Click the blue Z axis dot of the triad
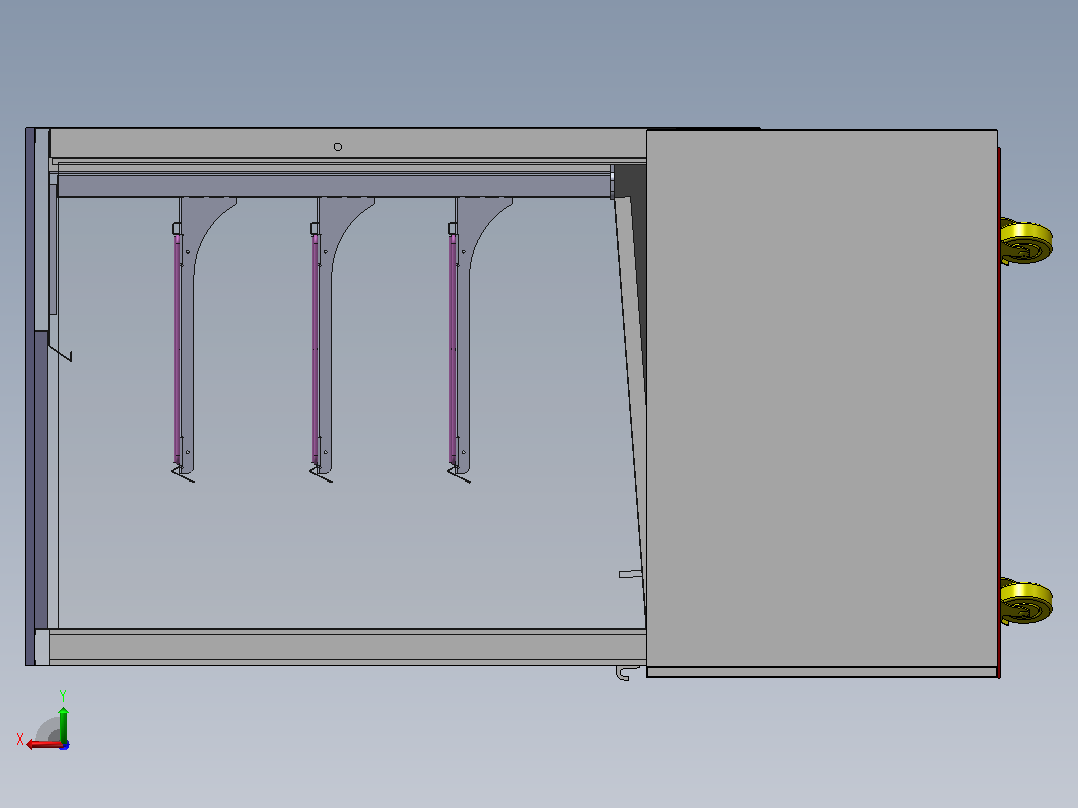This screenshot has height=808, width=1078. 65,745
